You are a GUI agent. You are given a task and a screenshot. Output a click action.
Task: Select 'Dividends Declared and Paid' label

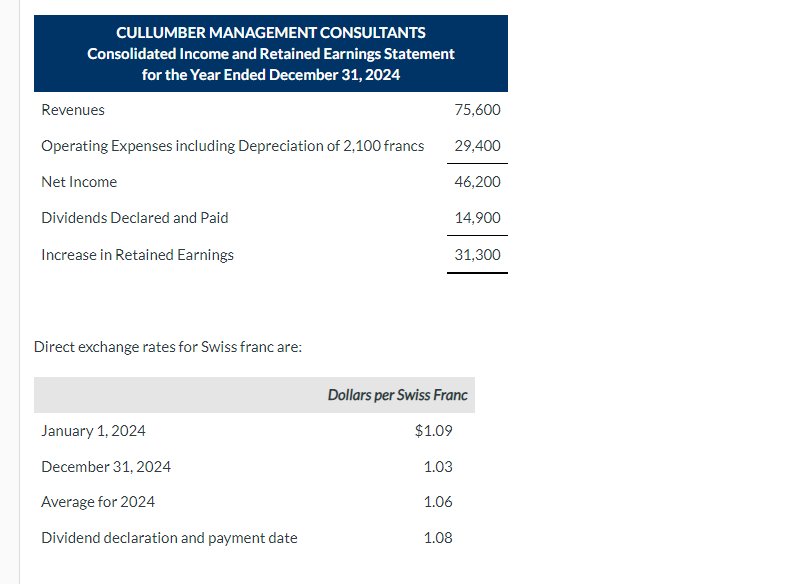coord(135,218)
